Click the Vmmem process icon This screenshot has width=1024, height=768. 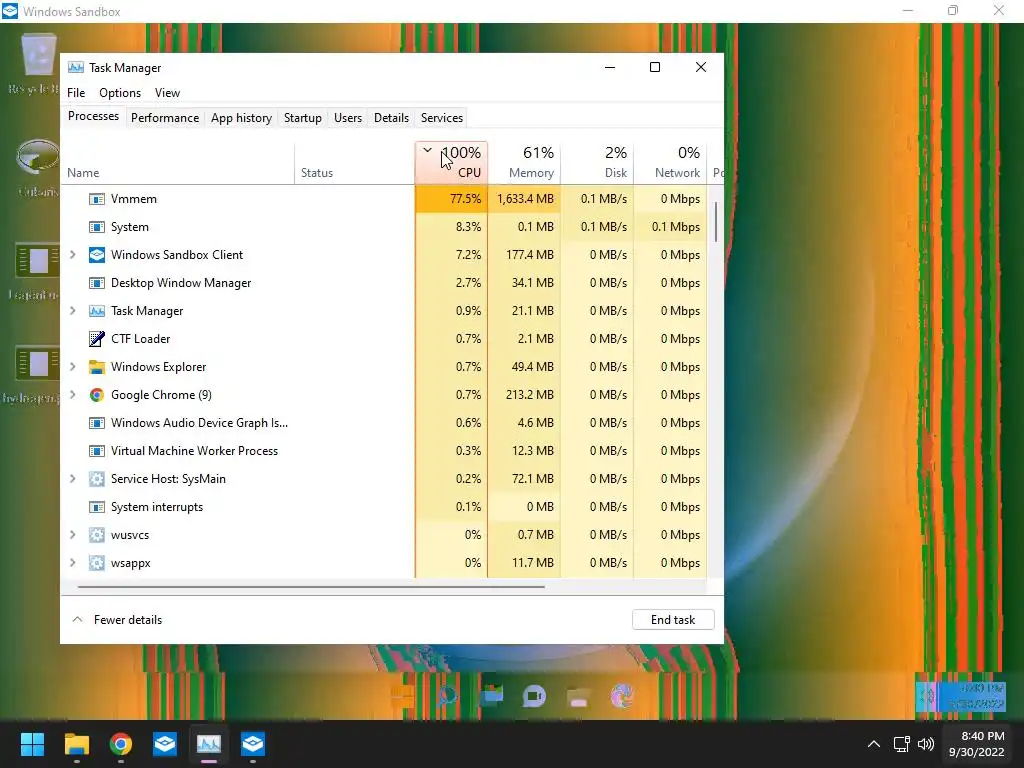click(x=97, y=199)
